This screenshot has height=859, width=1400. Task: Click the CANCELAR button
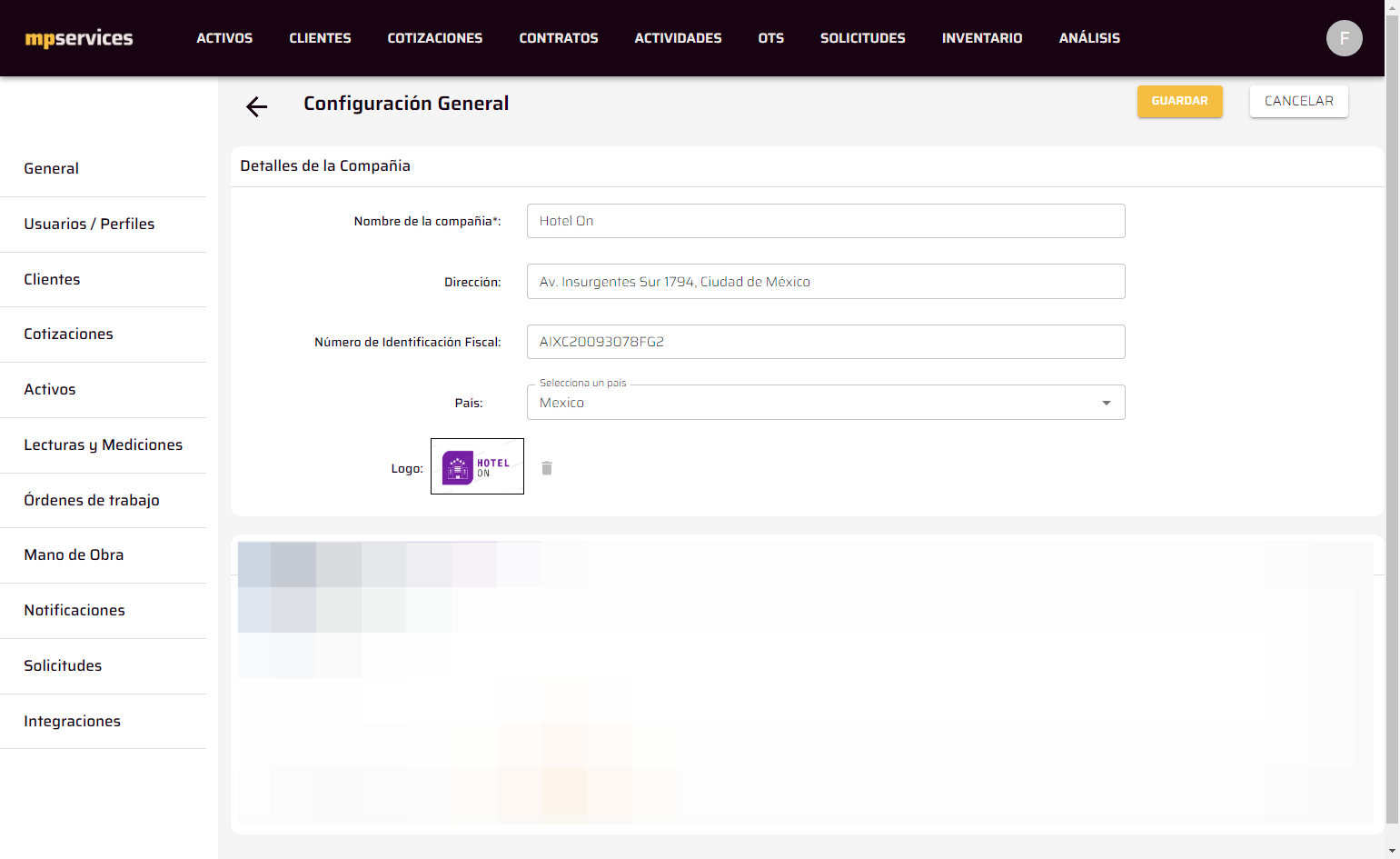[1299, 101]
